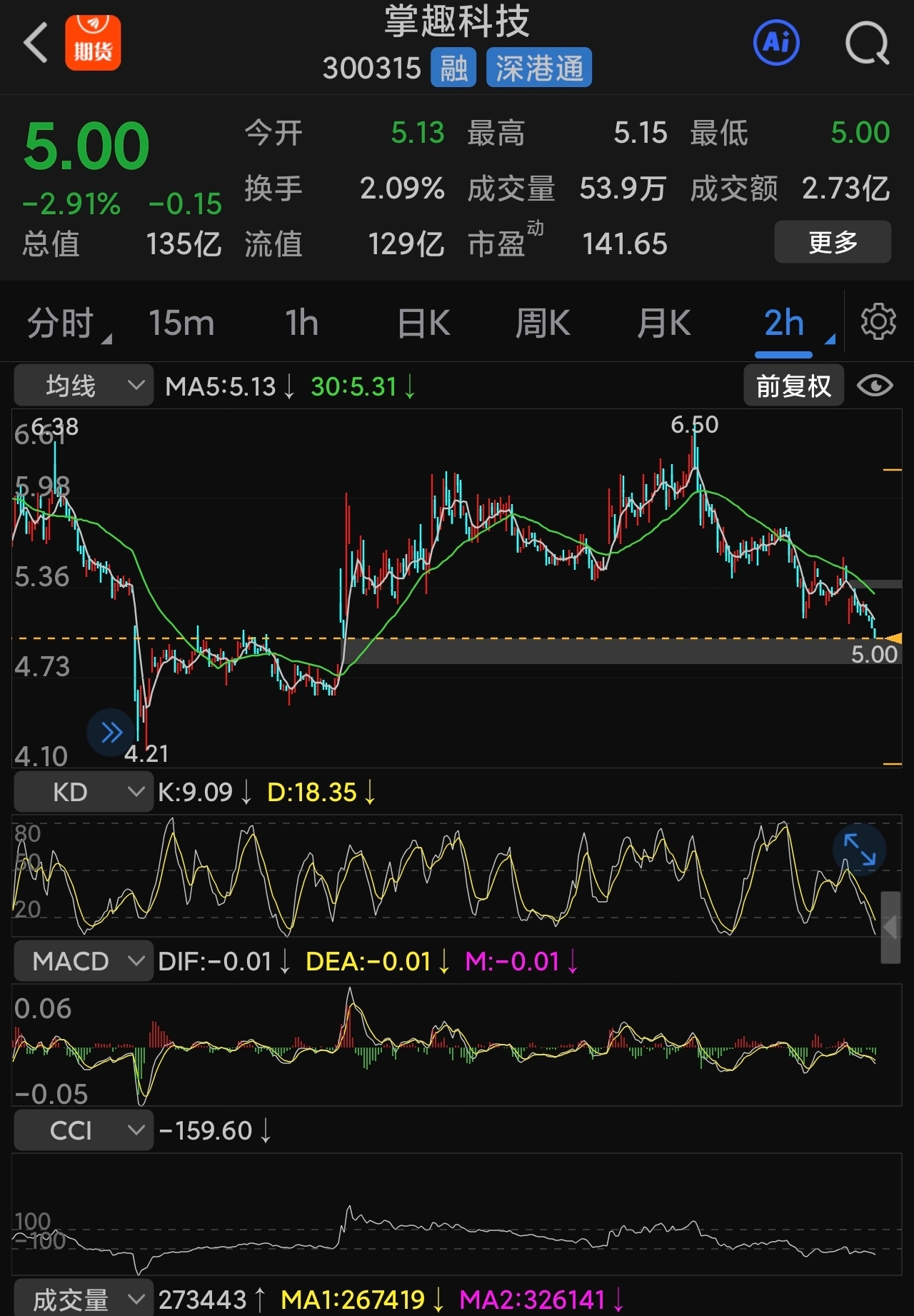Screen dimensions: 914x1316
Task: Tap the current price 5.00 large text
Action: (x=86, y=146)
